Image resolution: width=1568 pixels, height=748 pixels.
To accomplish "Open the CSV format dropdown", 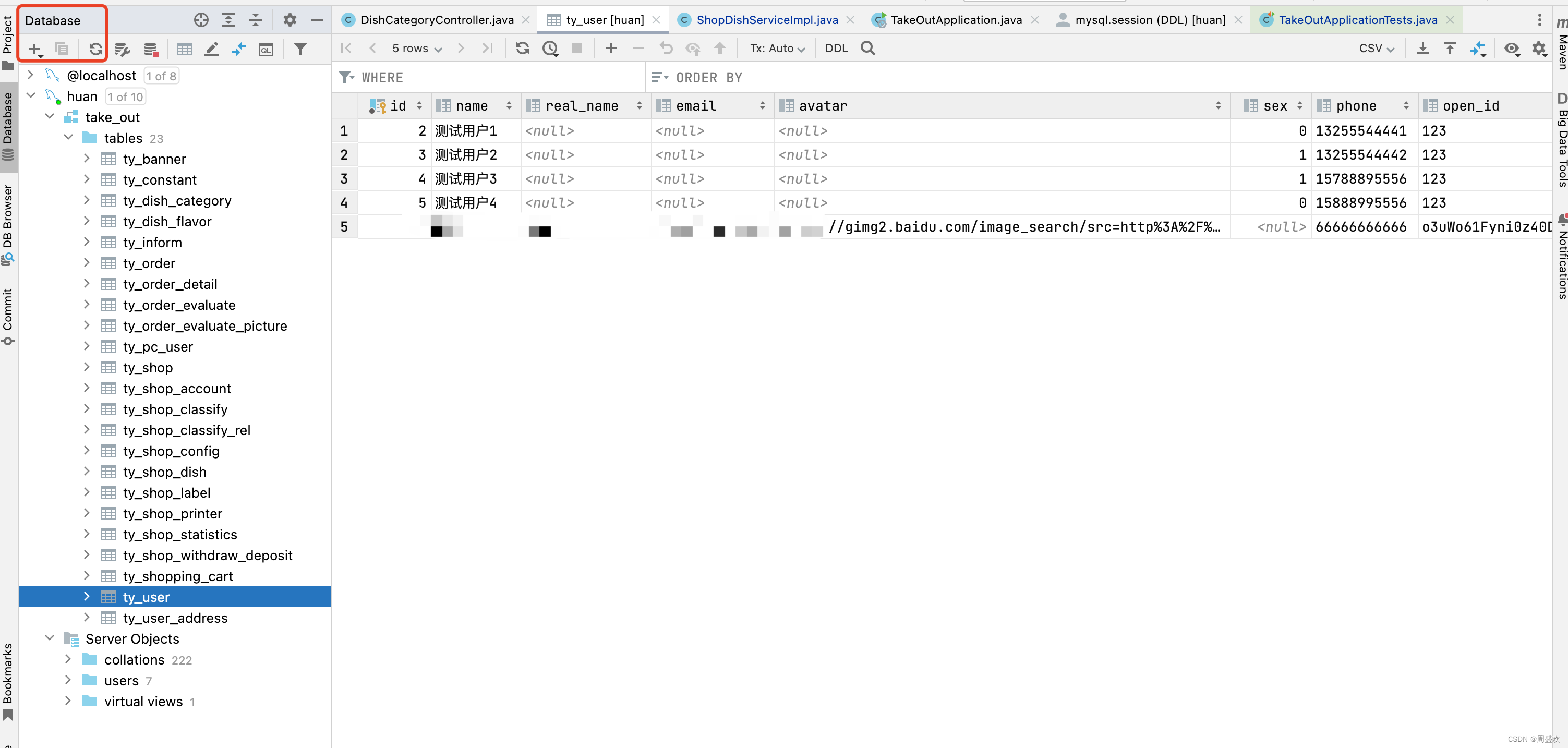I will pos(1376,48).
